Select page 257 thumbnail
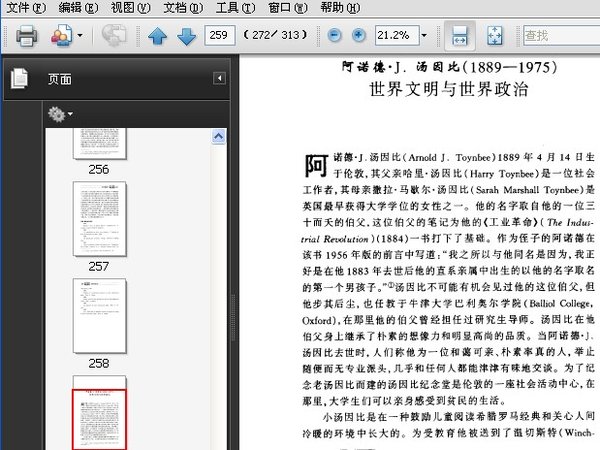Image resolution: width=600 pixels, height=450 pixels. (x=98, y=219)
